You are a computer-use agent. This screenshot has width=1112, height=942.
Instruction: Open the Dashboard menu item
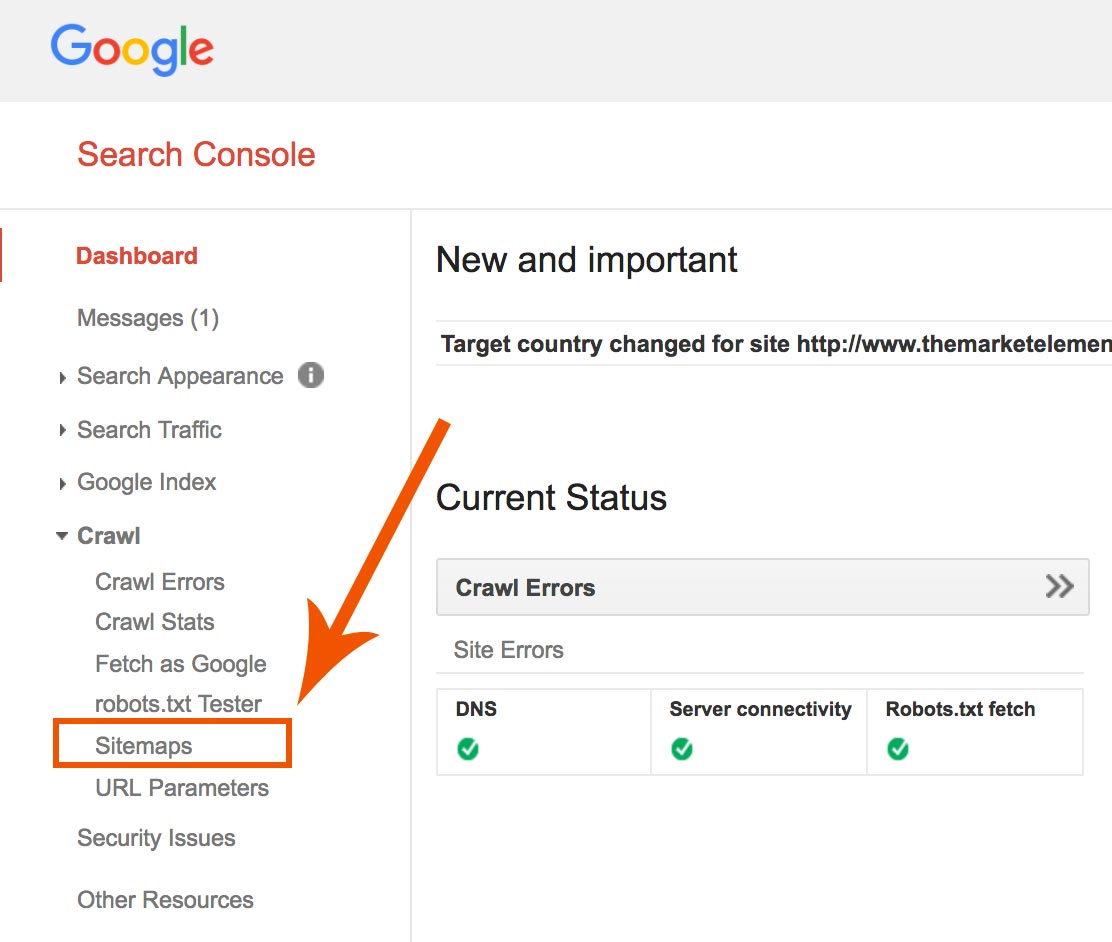(x=137, y=255)
